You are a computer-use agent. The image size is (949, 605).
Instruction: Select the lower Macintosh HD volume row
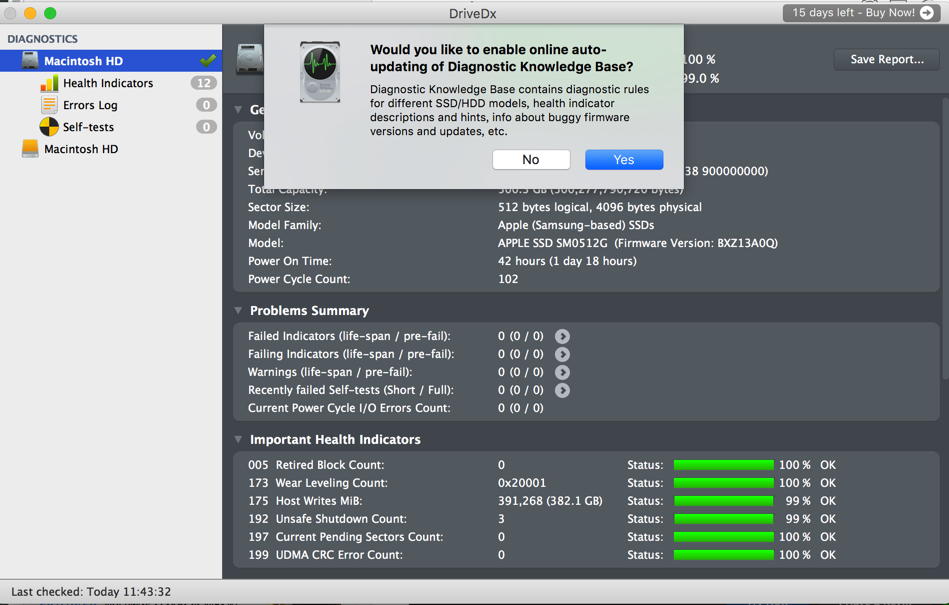pos(111,149)
